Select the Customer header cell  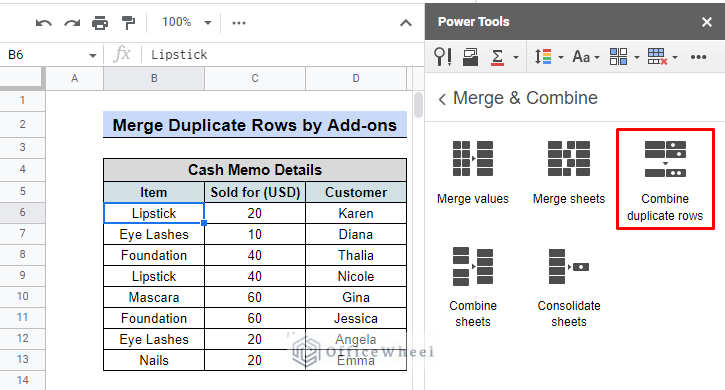(x=356, y=192)
